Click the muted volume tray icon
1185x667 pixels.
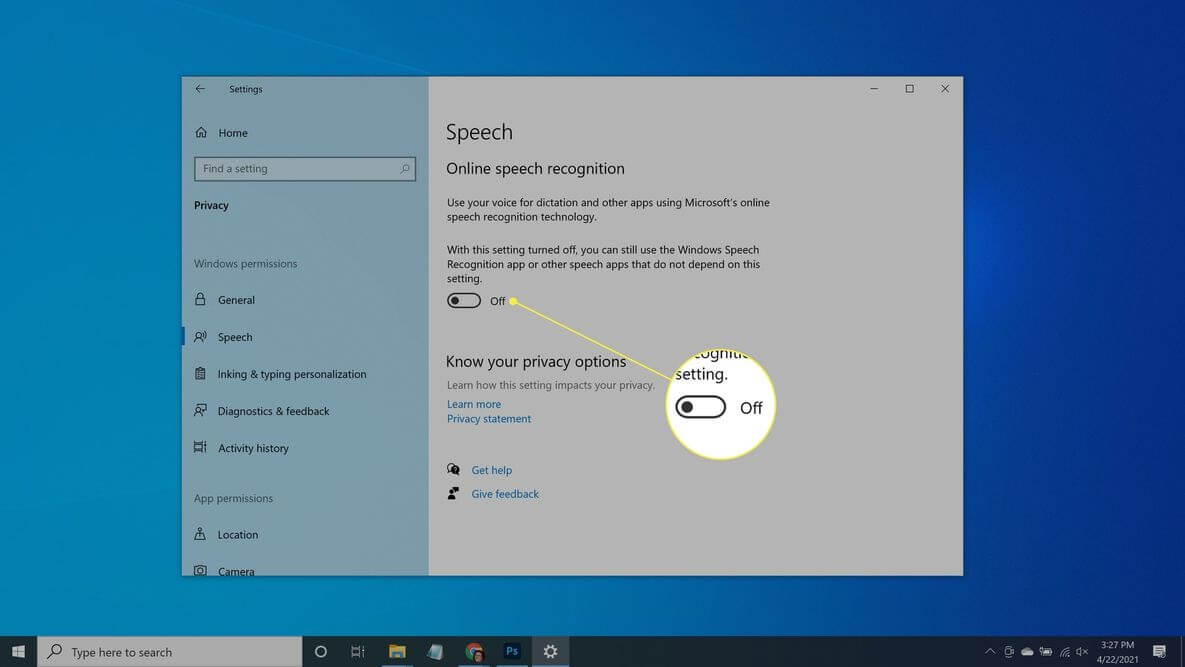point(1082,651)
